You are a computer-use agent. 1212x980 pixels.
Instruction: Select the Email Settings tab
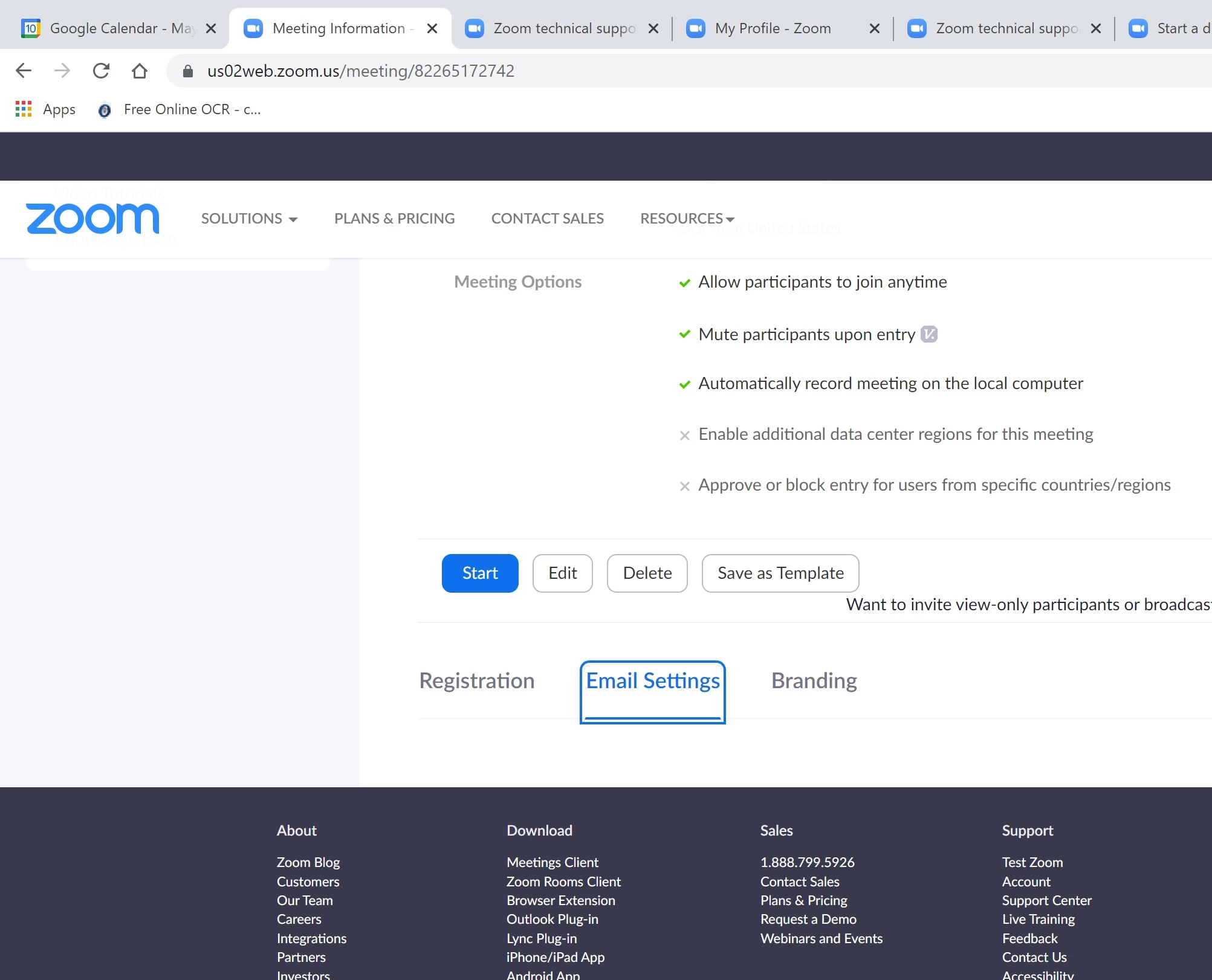[x=653, y=681]
